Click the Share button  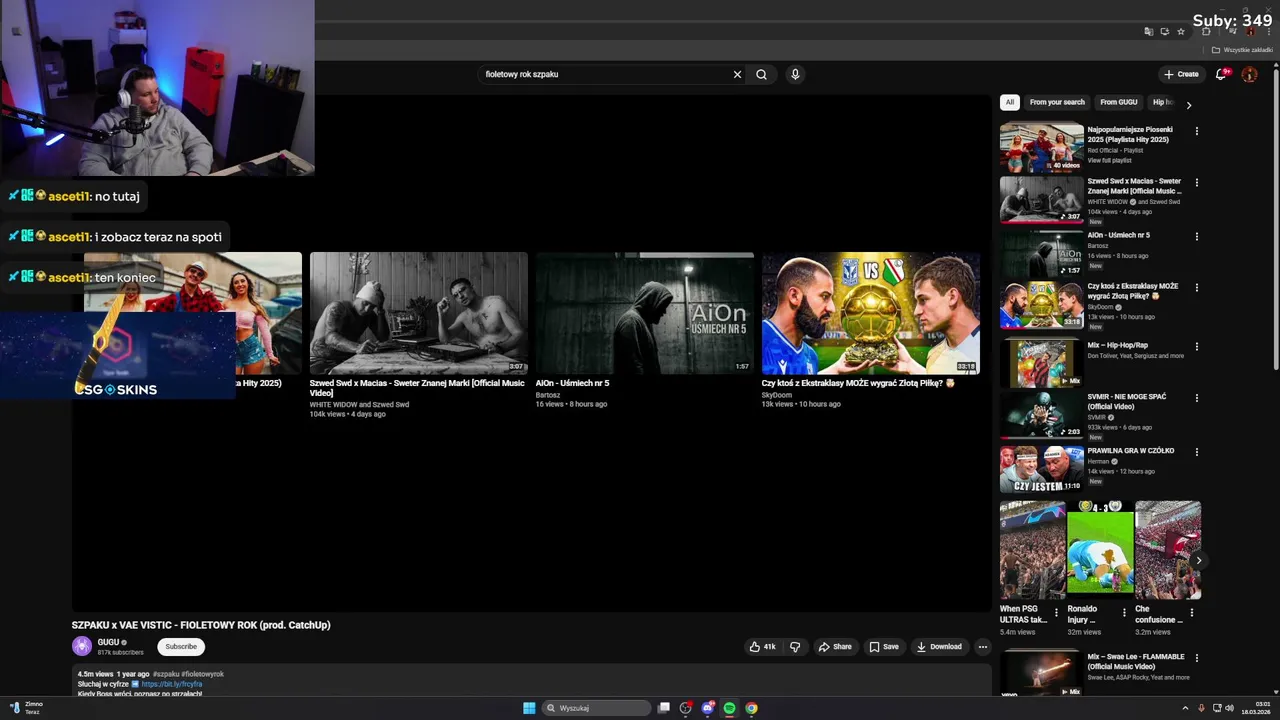coord(835,647)
